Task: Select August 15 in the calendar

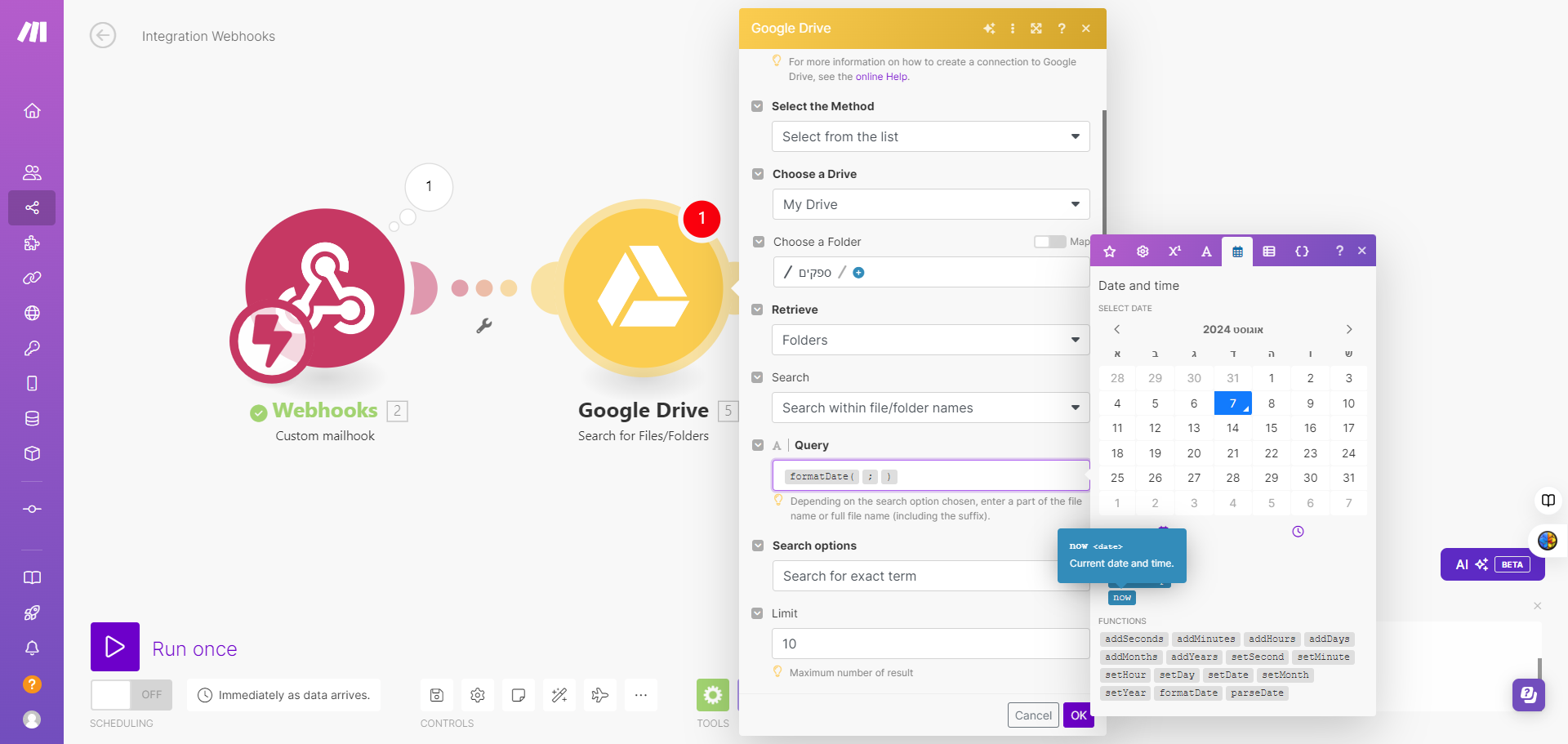Action: point(1271,428)
